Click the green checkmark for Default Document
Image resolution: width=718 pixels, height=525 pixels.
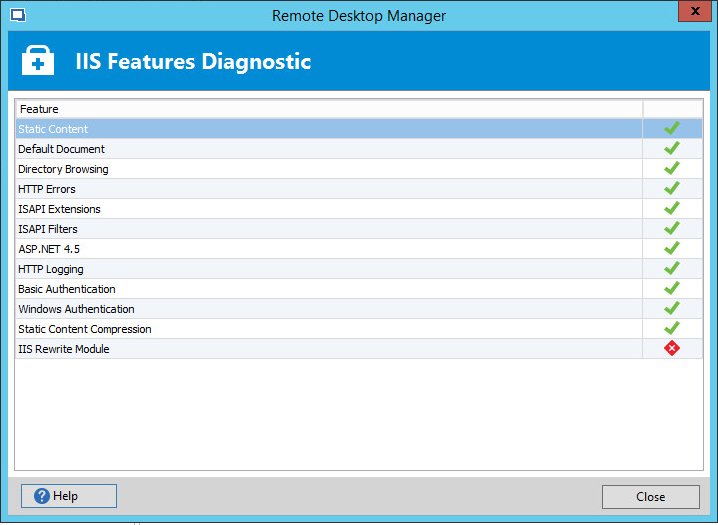tap(672, 148)
